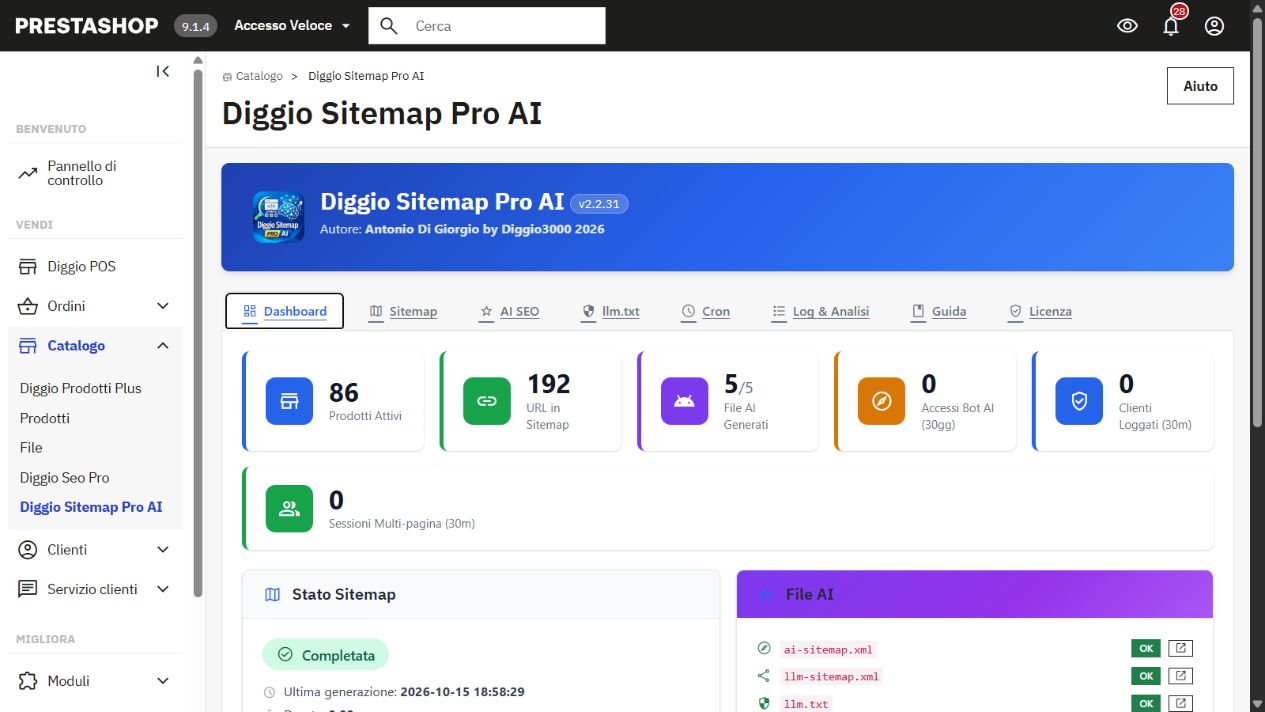The image size is (1265, 712).
Task: Open the llm.txt tab
Action: coord(610,311)
